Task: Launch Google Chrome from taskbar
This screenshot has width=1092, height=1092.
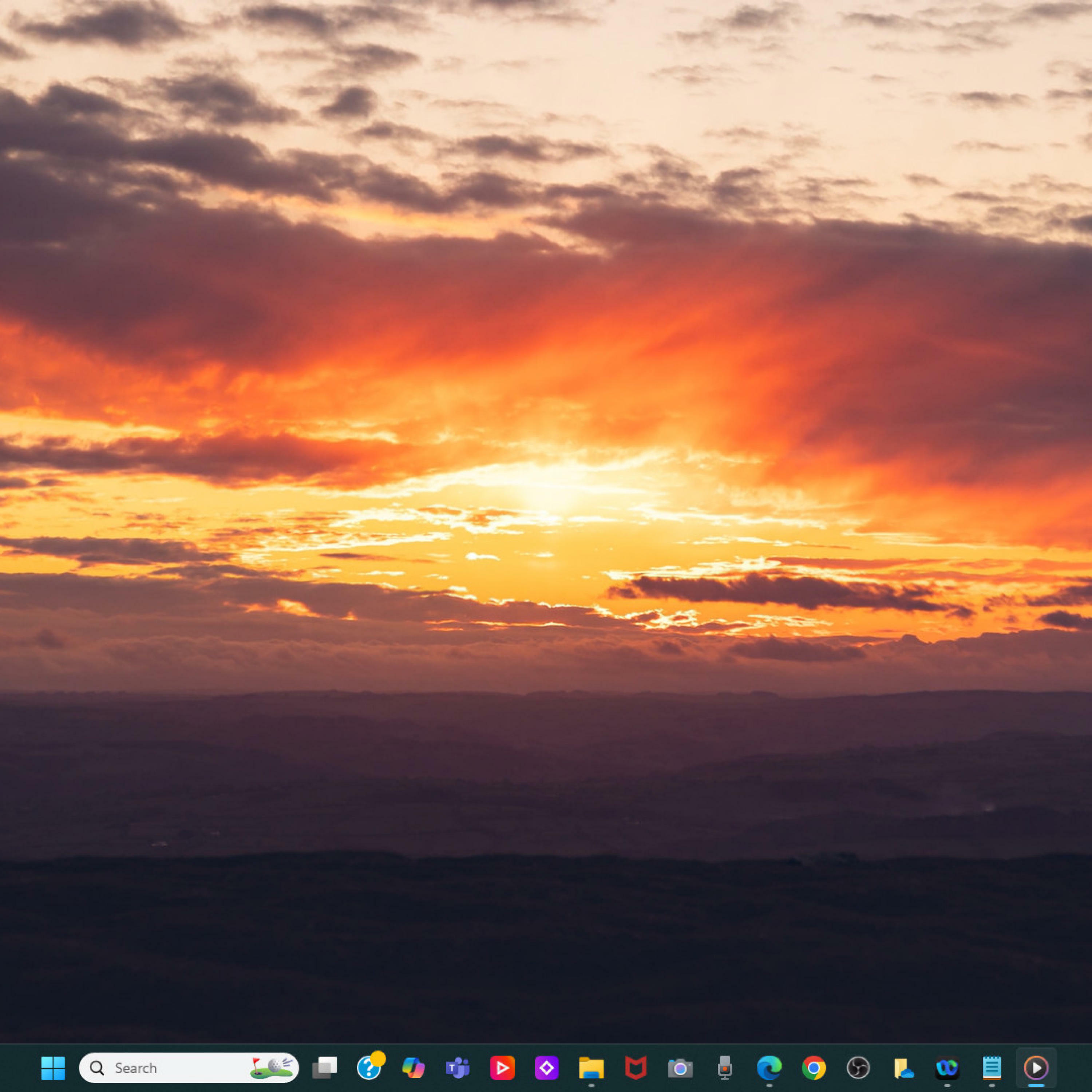Action: point(813,1068)
